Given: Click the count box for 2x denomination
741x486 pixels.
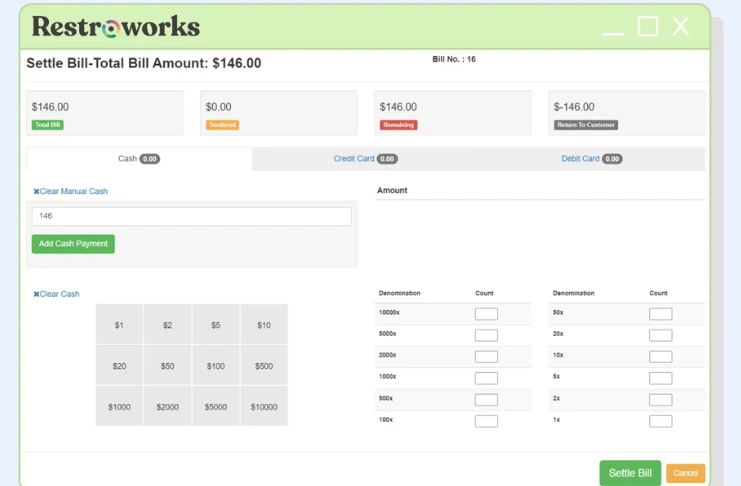Looking at the screenshot, I should tap(661, 399).
